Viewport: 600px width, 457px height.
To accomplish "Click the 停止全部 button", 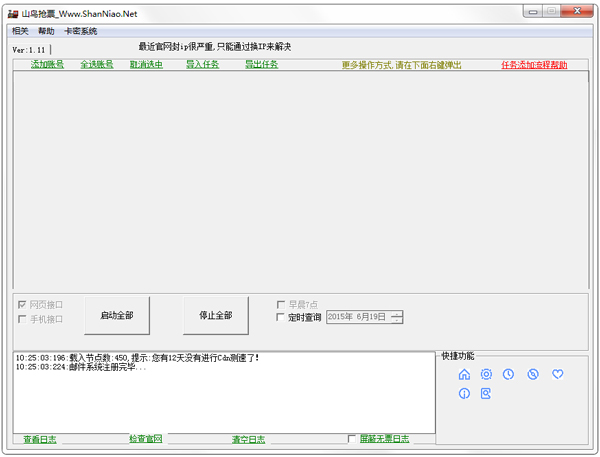I will pyautogui.click(x=216, y=315).
